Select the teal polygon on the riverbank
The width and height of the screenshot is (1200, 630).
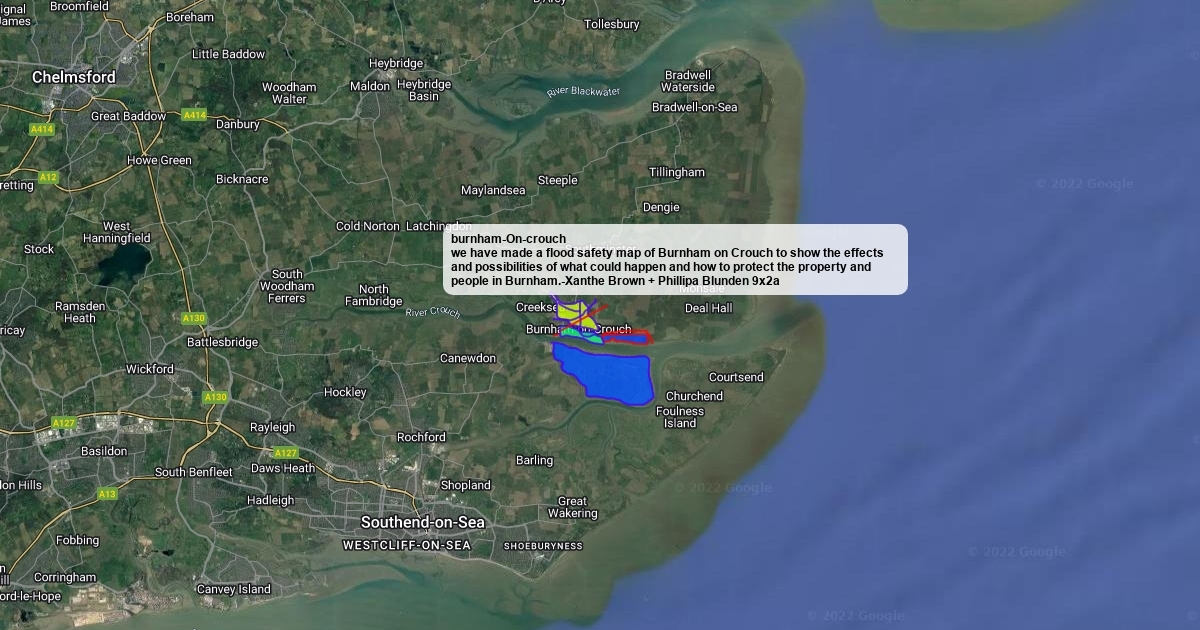pyautogui.click(x=594, y=340)
